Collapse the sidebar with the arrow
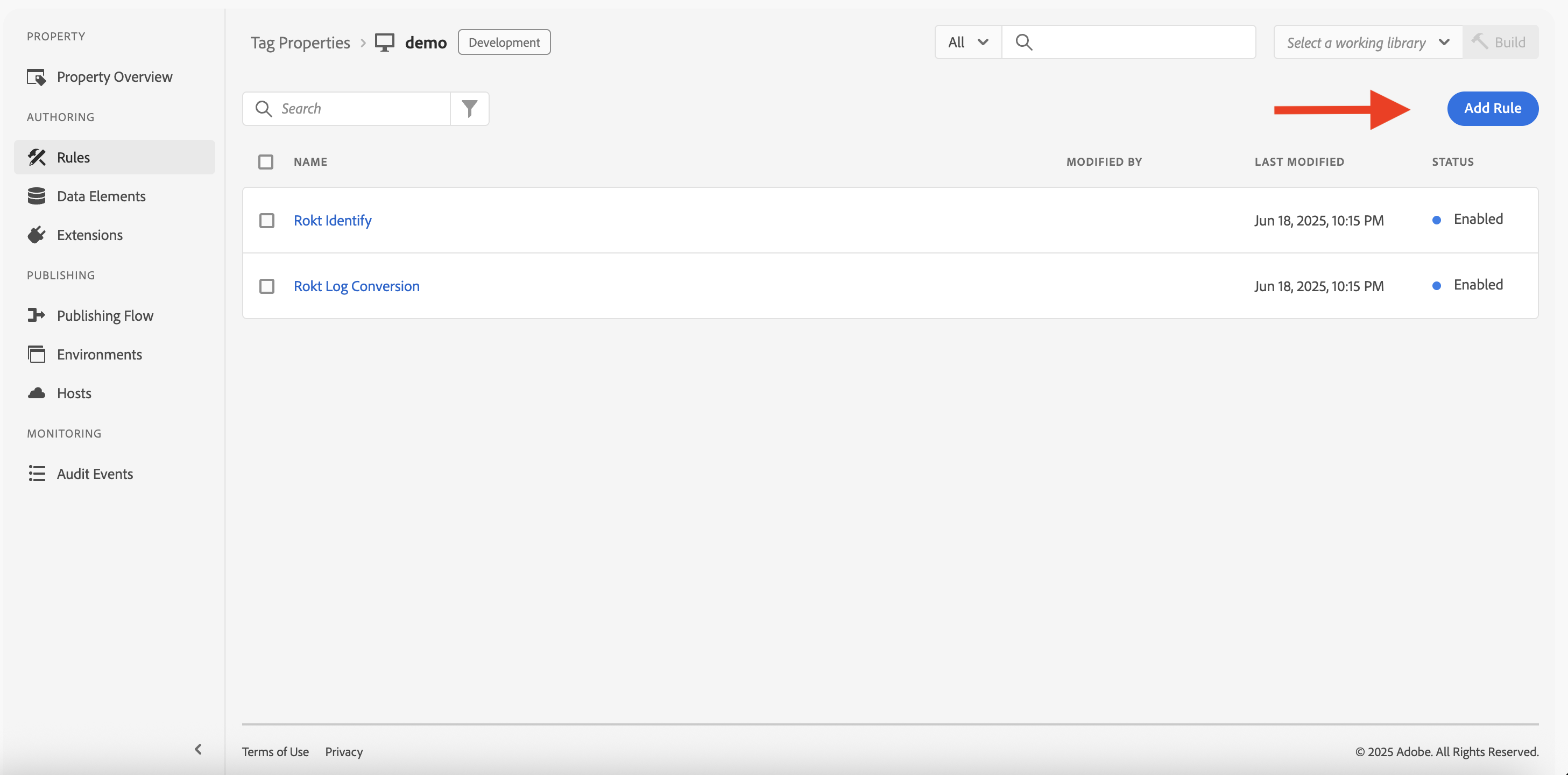The height and width of the screenshot is (775, 1568). click(x=199, y=749)
